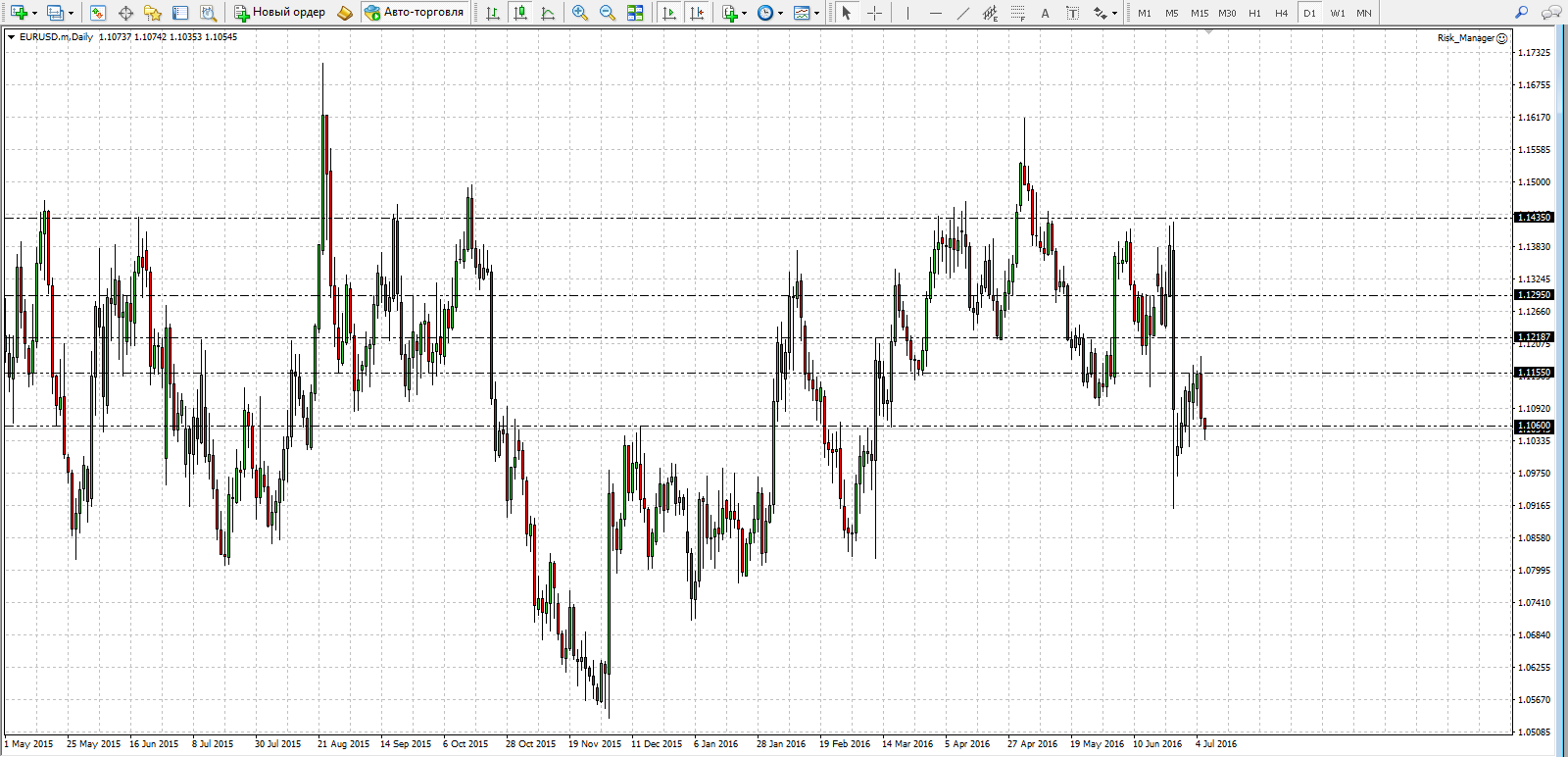Screen dimensions: 1568x757
Task: Select the trendline drawing tool
Action: (x=963, y=13)
